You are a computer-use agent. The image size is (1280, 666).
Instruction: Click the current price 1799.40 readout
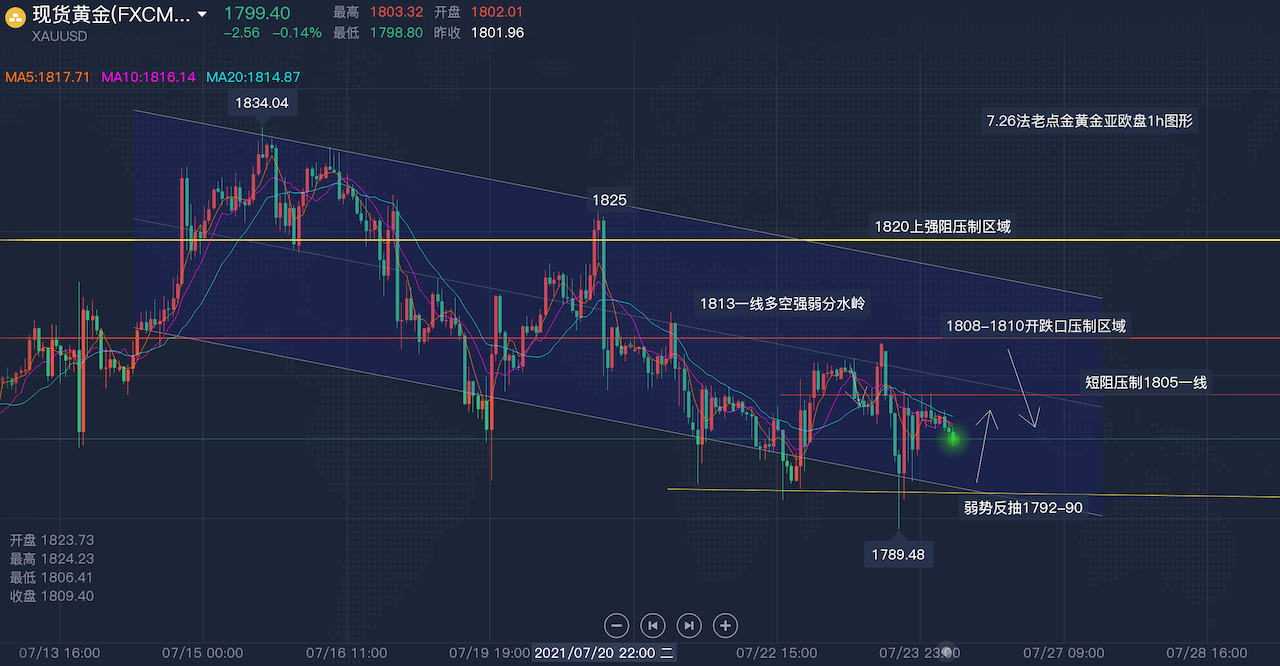pyautogui.click(x=256, y=13)
